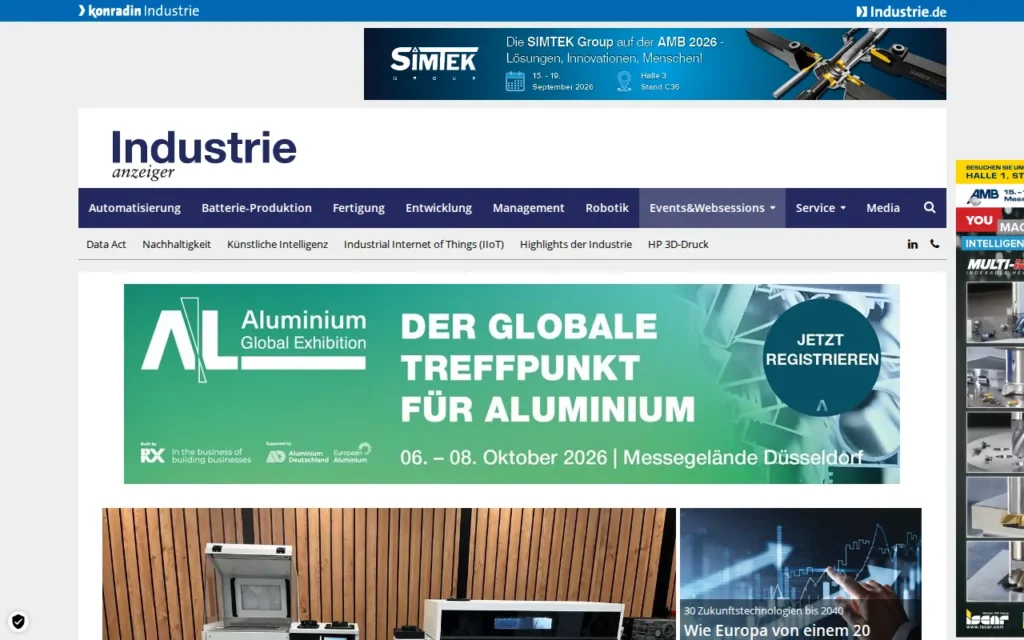Select the Entwicklung menu item
1024x640 pixels.
[438, 208]
